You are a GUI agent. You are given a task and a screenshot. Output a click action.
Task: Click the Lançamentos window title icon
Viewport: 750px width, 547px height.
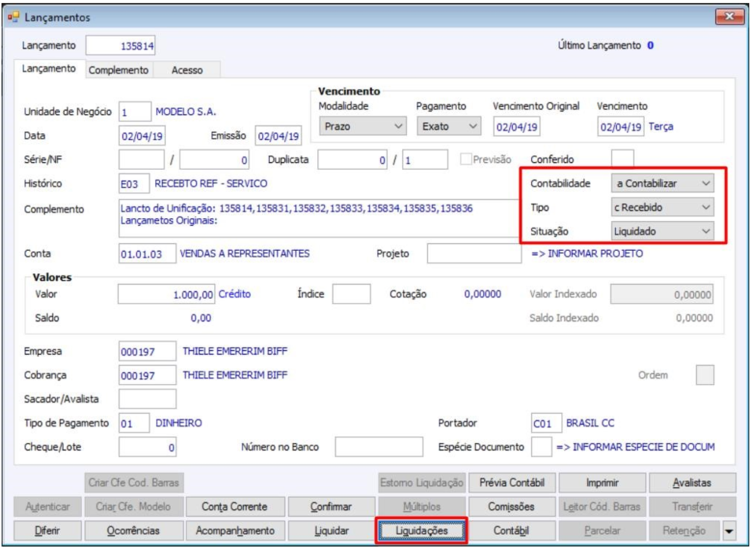coord(13,17)
